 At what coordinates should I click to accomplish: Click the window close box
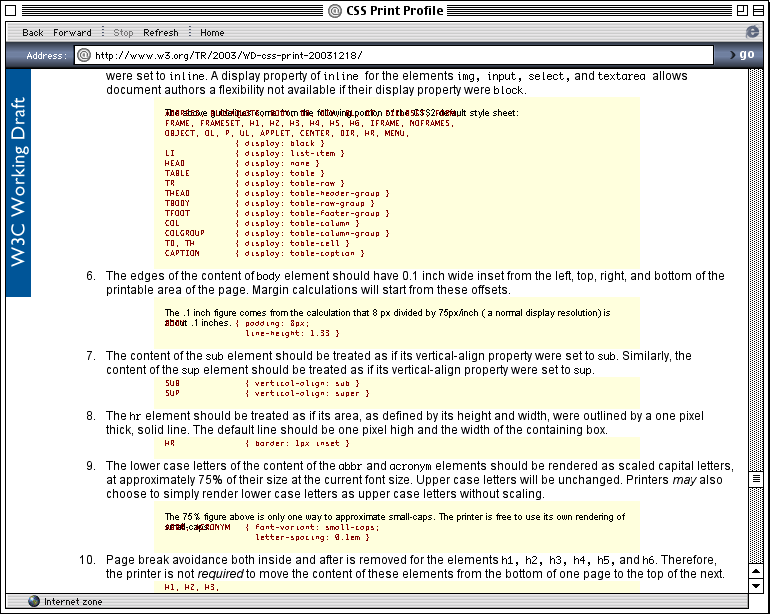coord(13,11)
